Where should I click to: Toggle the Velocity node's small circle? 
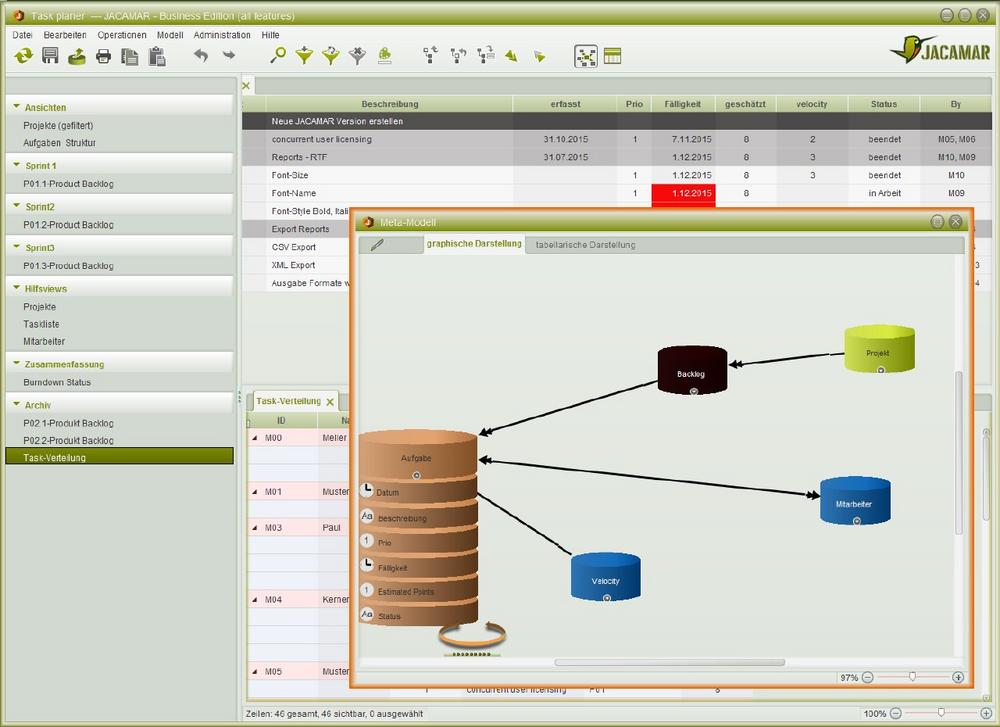(x=607, y=598)
